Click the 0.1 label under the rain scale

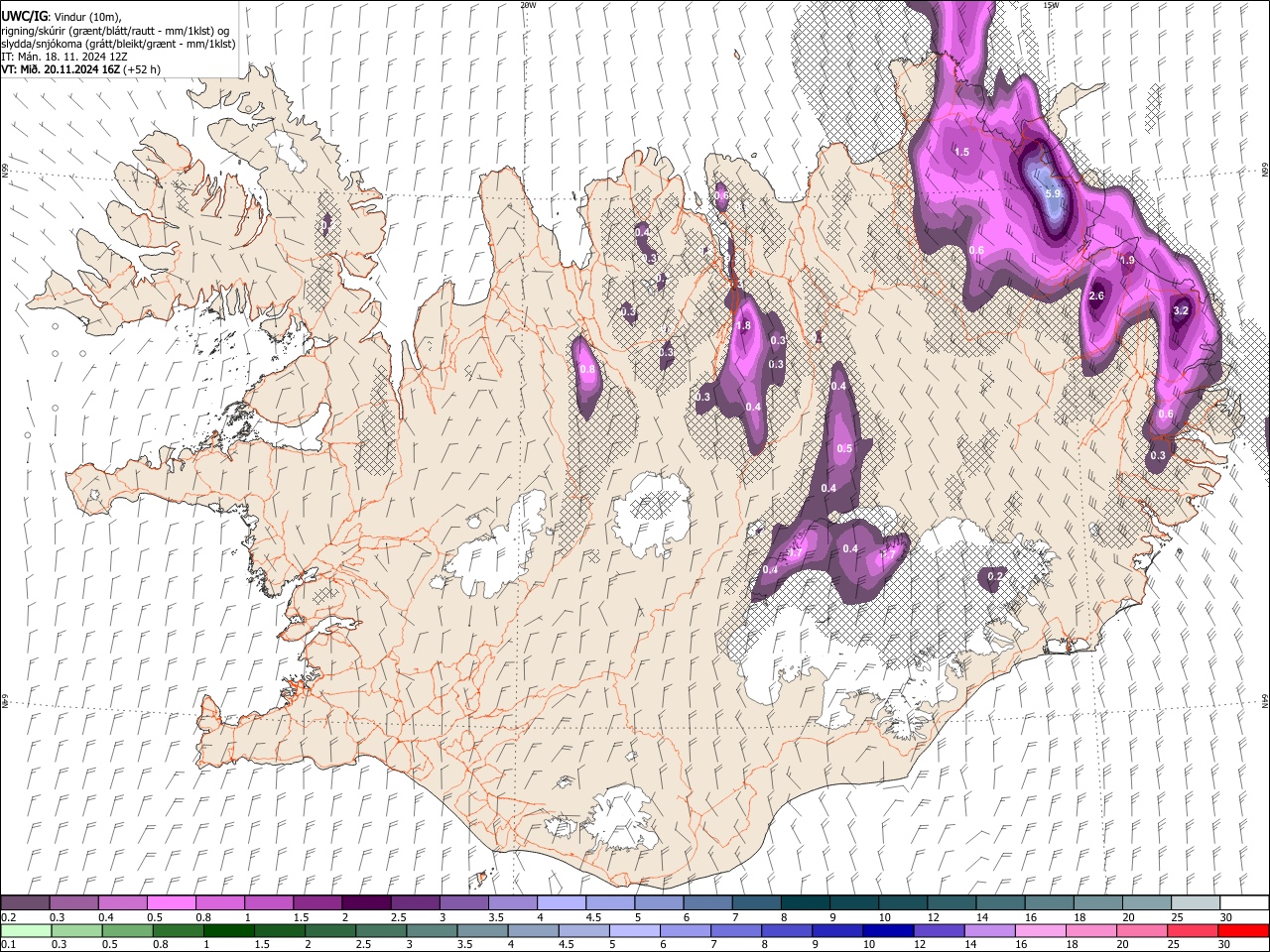7,944
